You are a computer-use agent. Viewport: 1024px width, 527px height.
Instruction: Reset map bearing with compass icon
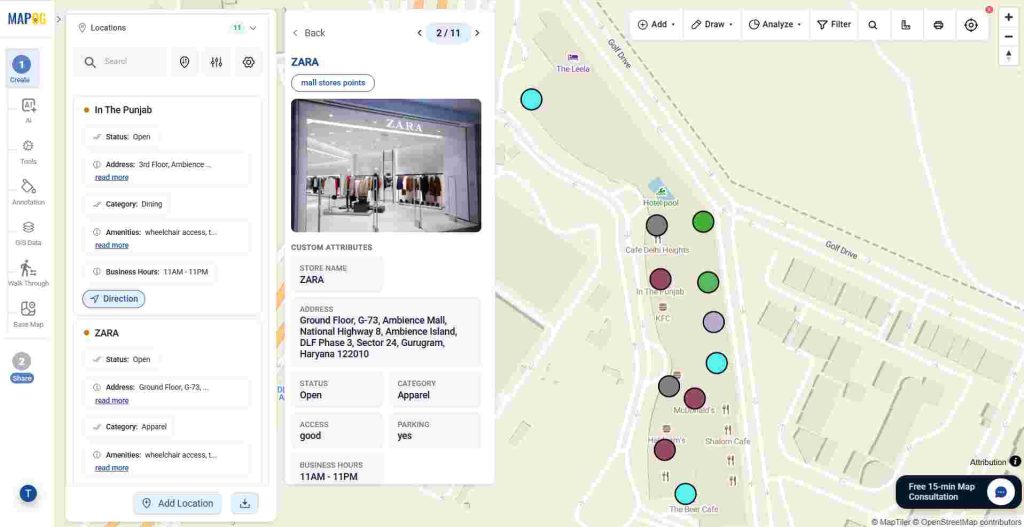point(1009,56)
